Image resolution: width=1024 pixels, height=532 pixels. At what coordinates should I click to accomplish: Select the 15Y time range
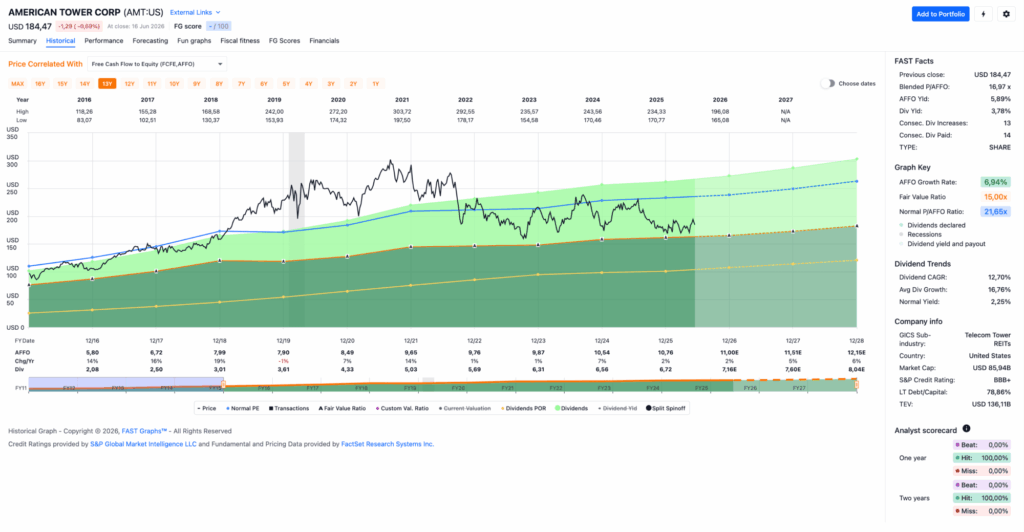coord(62,84)
